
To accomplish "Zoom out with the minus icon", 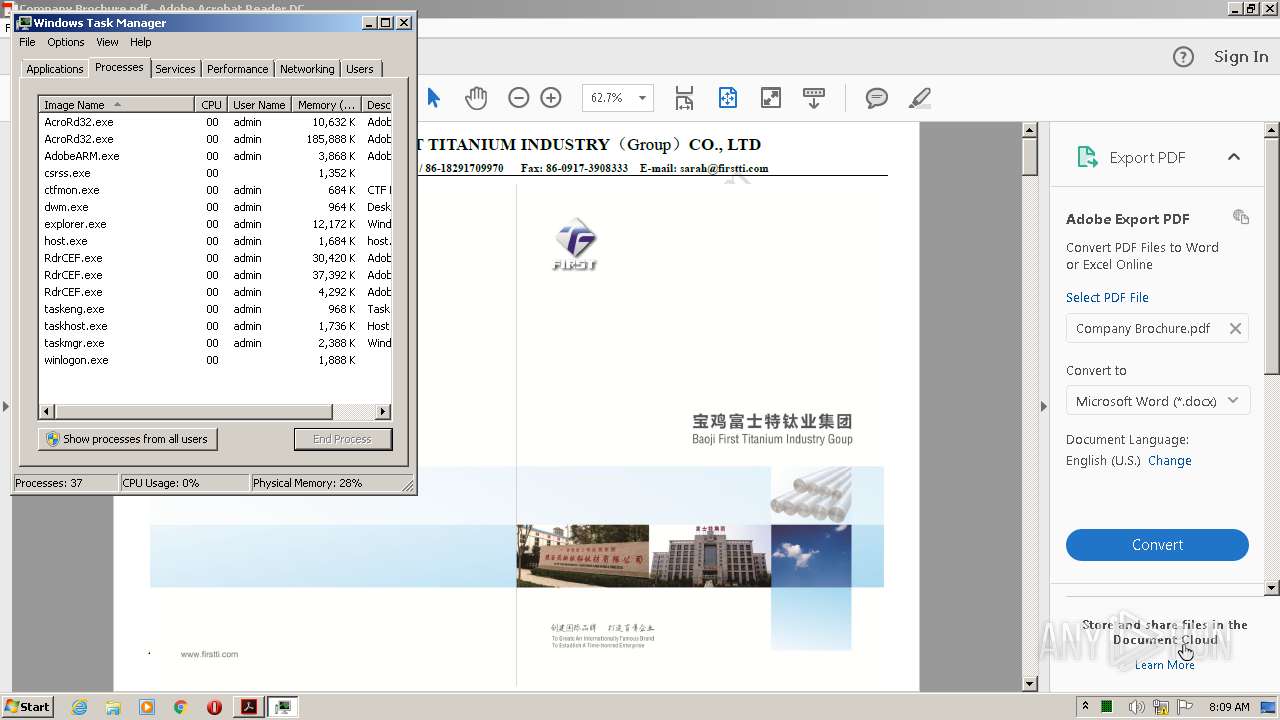I will click(x=518, y=97).
